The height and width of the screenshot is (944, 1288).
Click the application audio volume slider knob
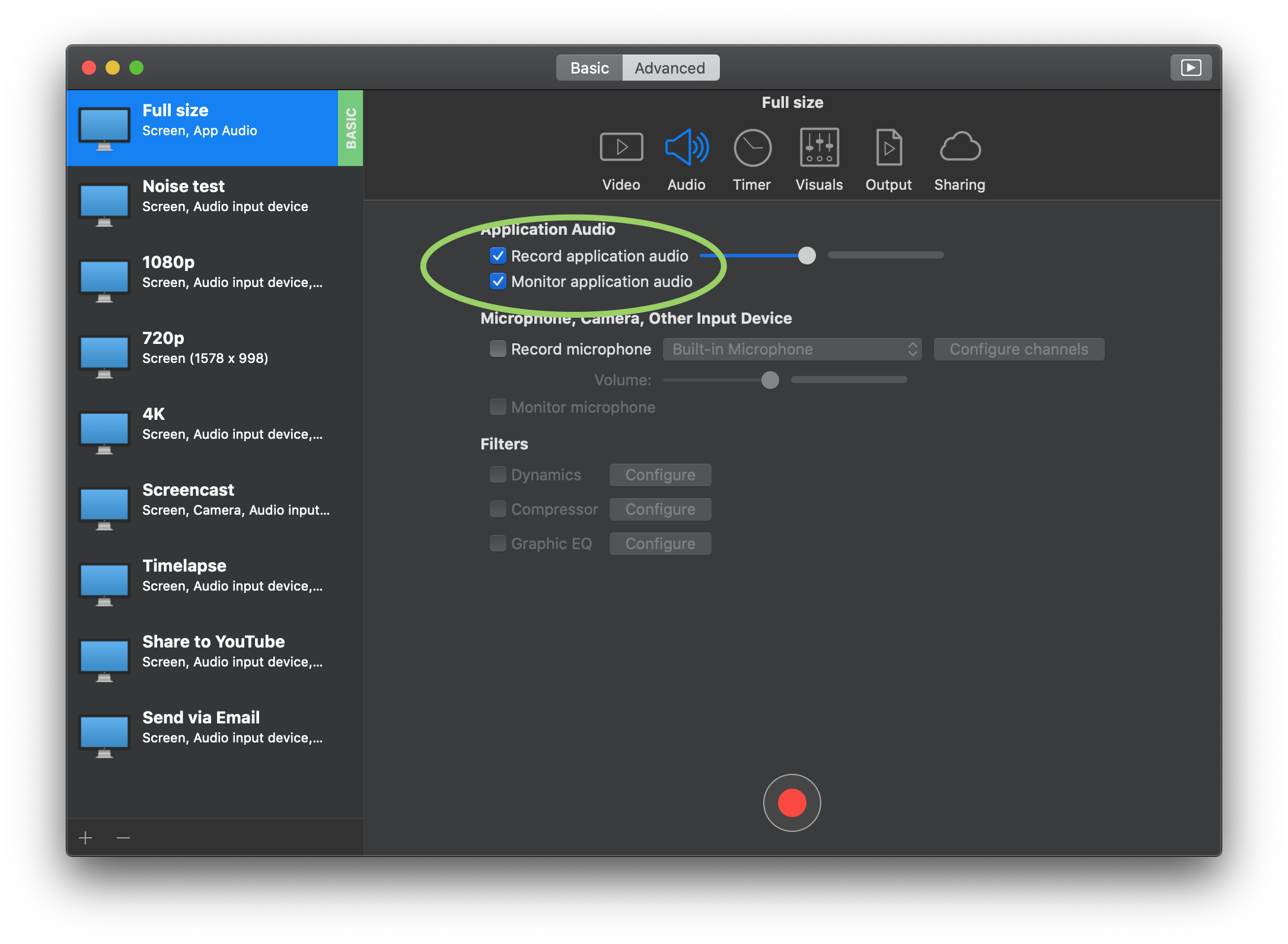(x=806, y=256)
